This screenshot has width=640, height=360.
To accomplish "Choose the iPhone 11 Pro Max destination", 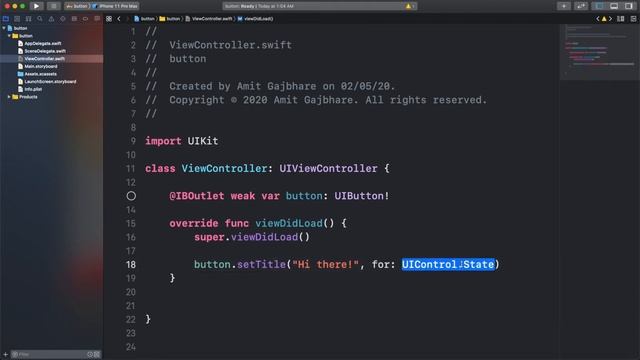I will tap(115, 6).
